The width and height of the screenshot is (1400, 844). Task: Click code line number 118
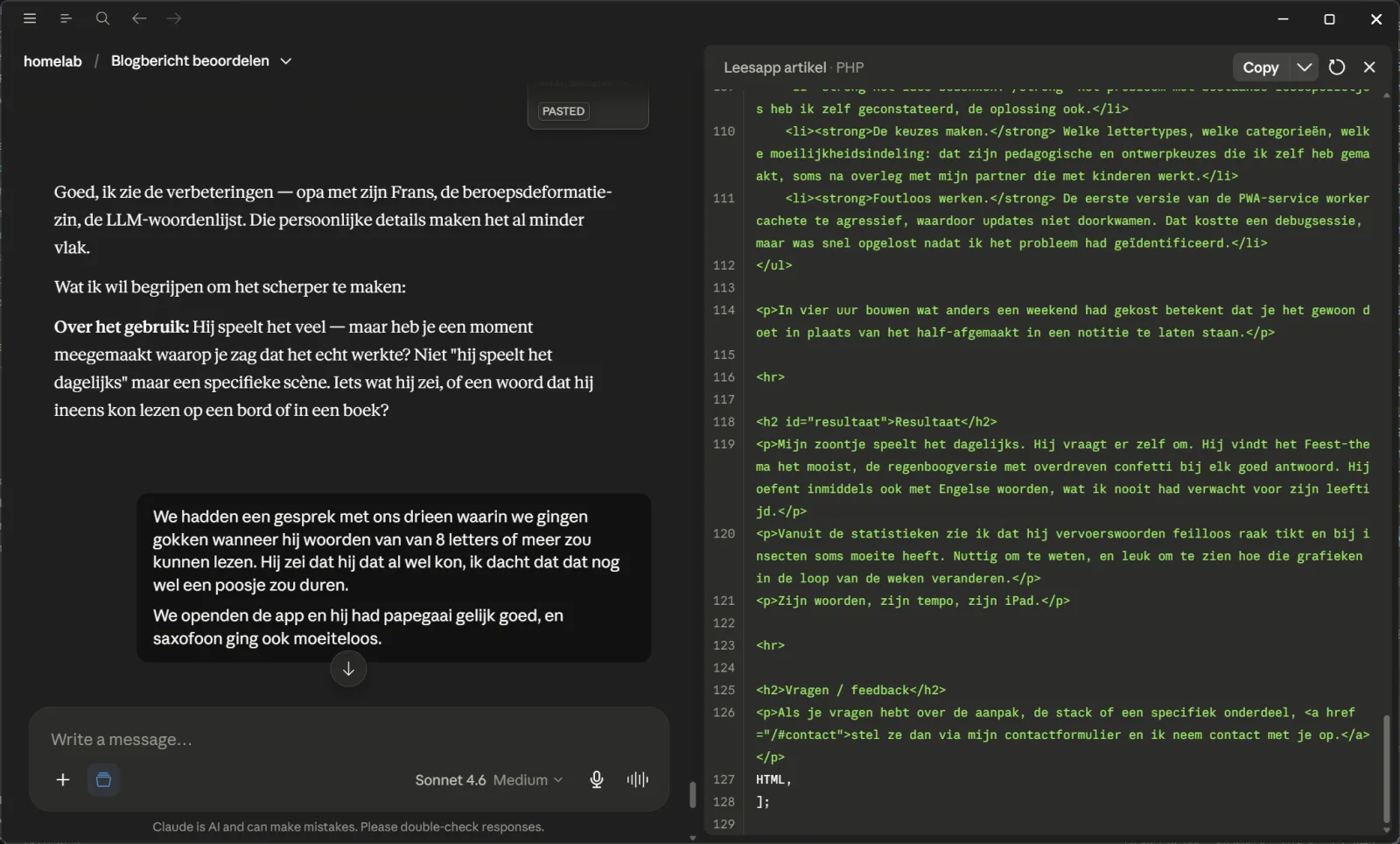724,422
